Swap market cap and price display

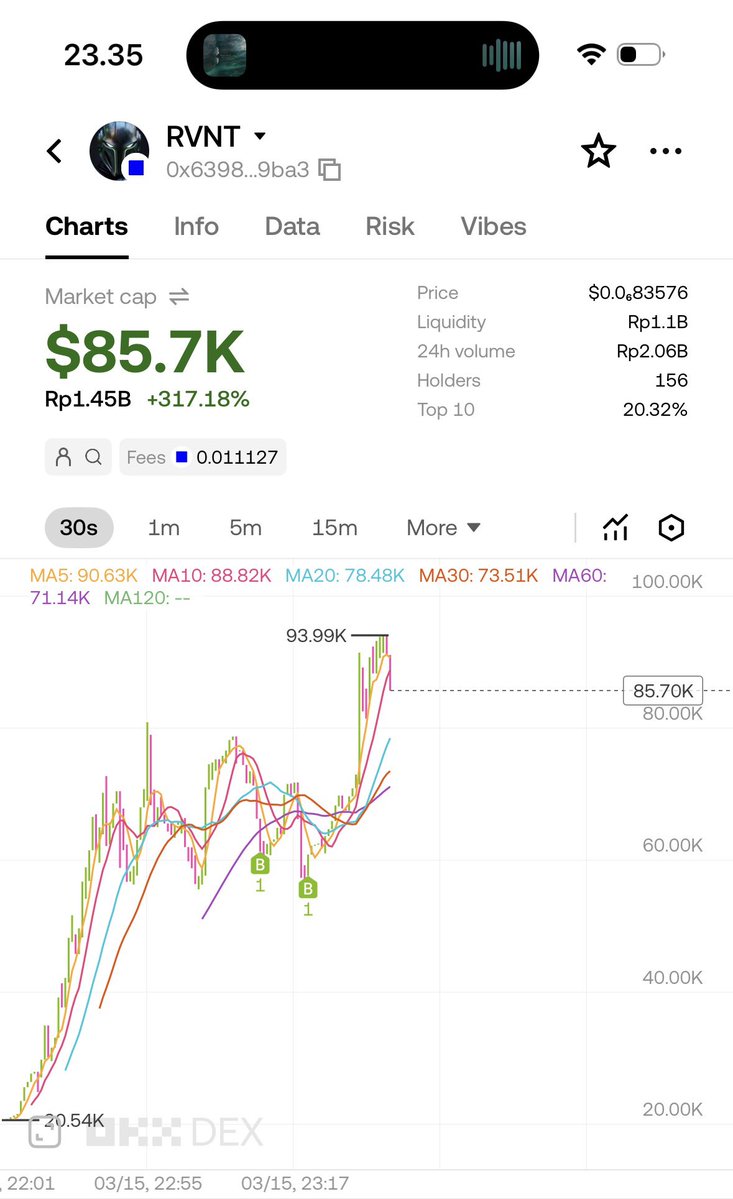[179, 297]
